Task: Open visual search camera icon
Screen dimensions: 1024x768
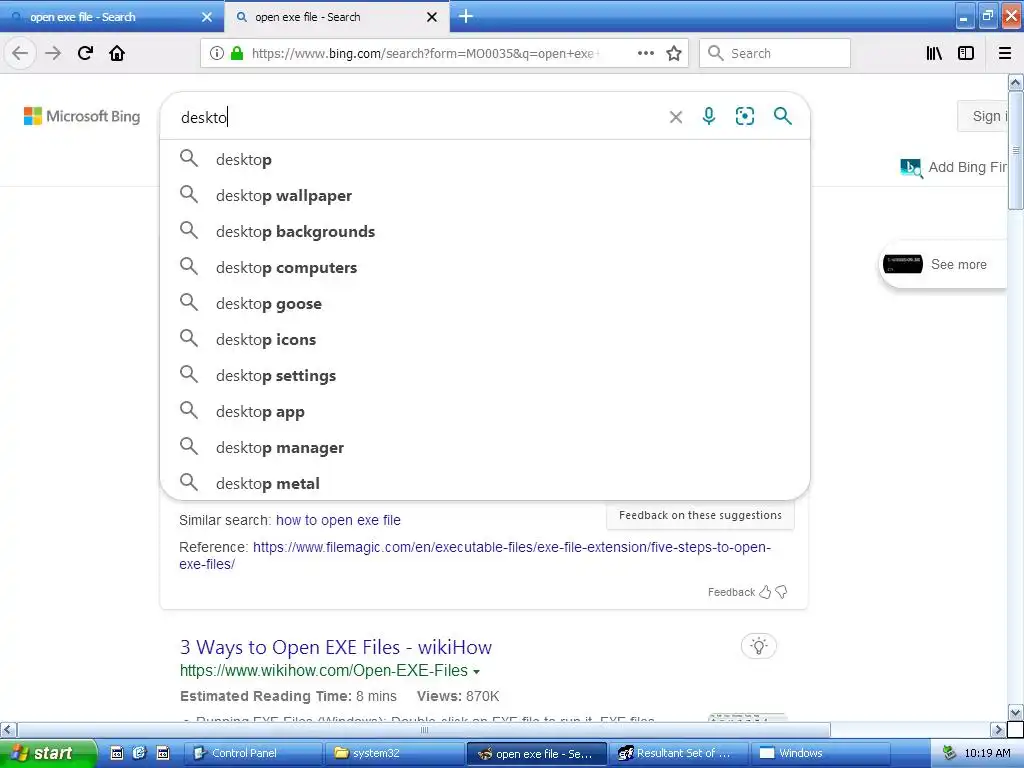Action: click(744, 116)
